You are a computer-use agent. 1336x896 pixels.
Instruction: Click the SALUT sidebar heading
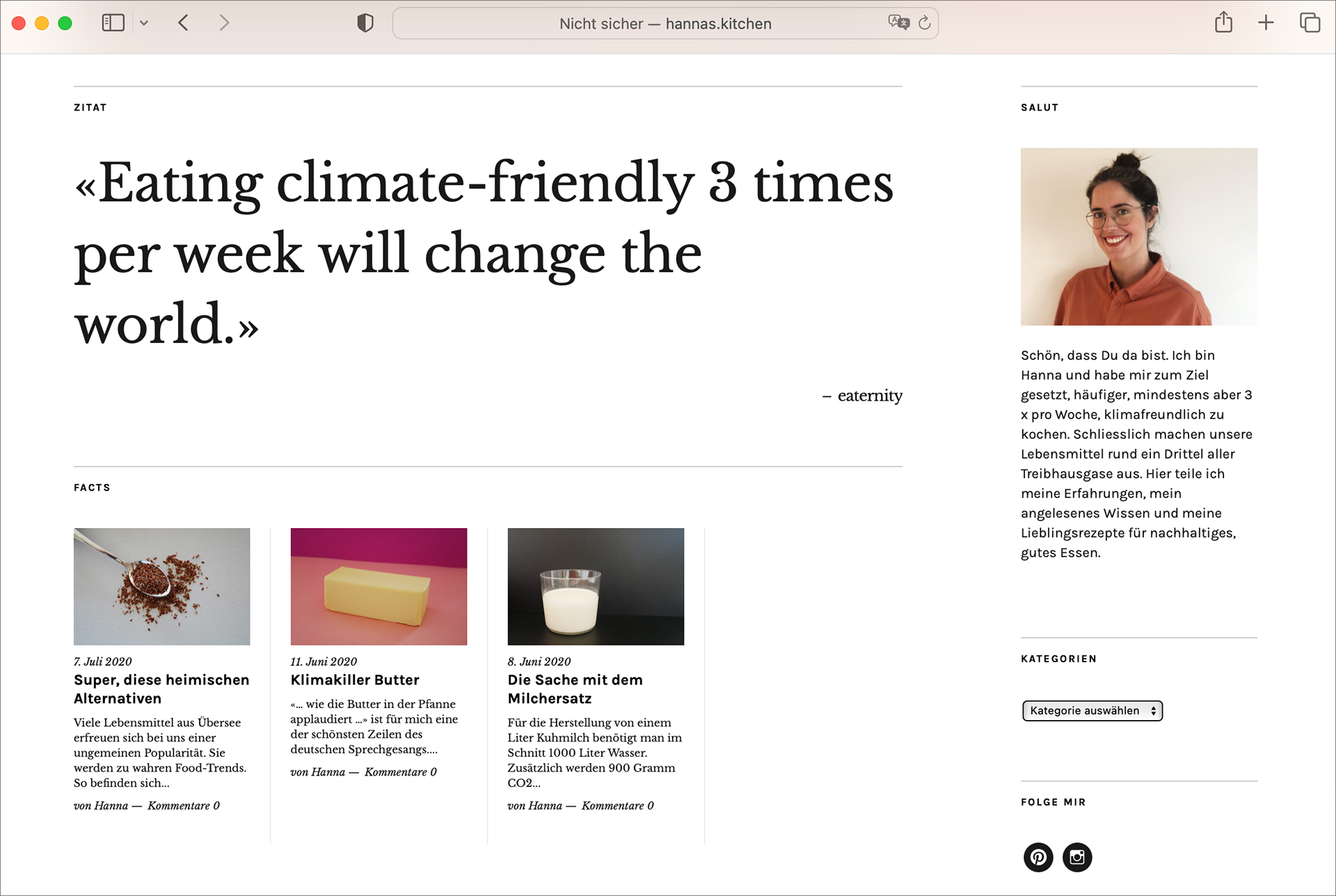tap(1040, 107)
